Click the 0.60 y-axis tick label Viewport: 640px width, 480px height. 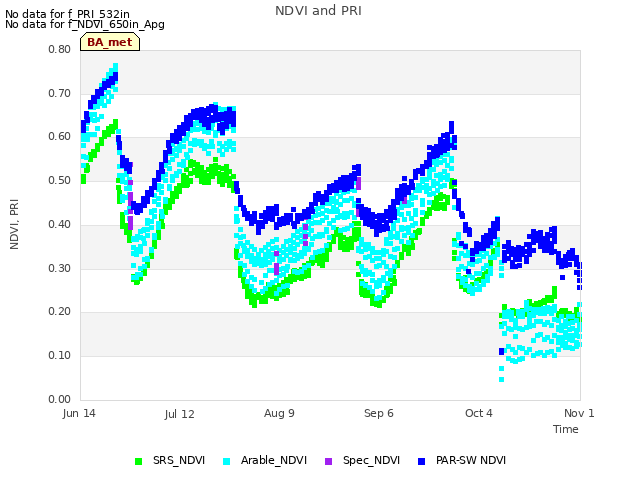coord(60,136)
